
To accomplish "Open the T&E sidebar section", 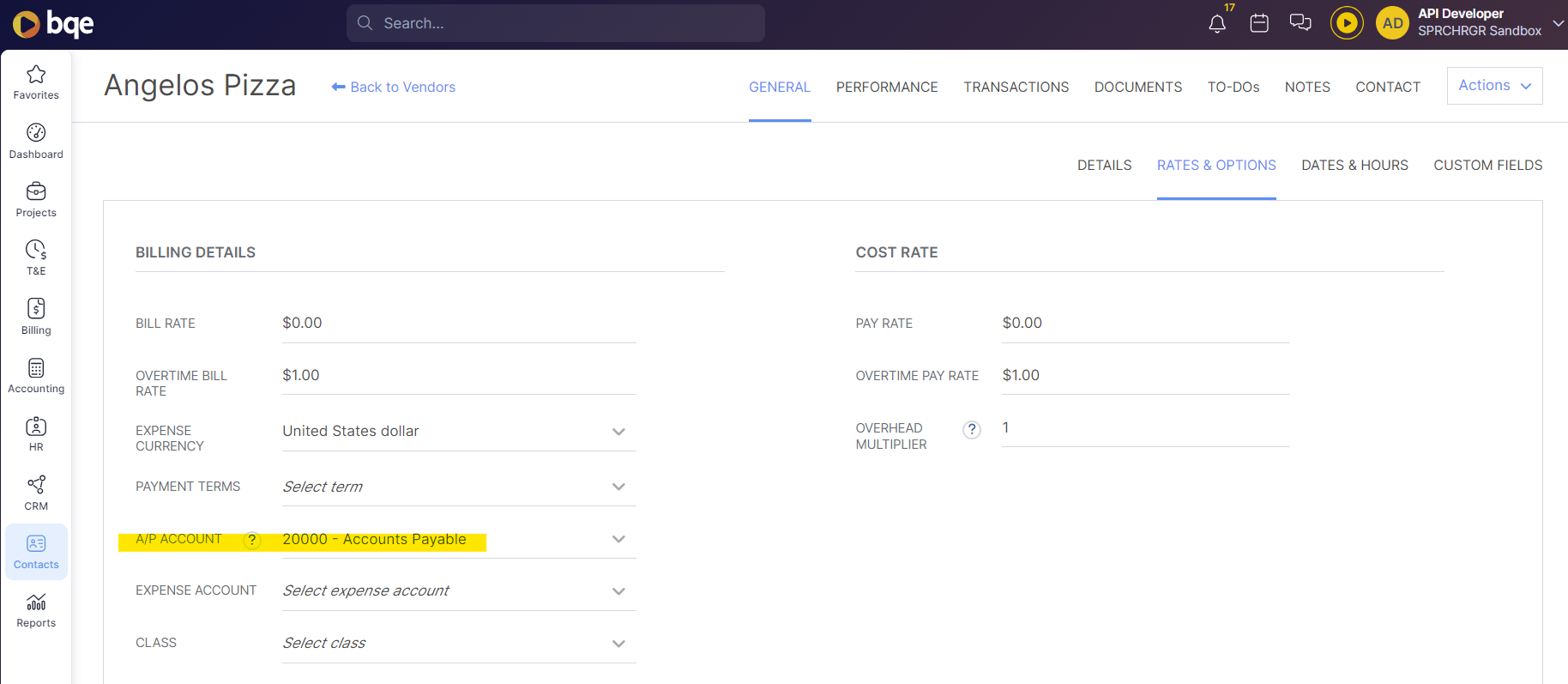I will pyautogui.click(x=36, y=258).
